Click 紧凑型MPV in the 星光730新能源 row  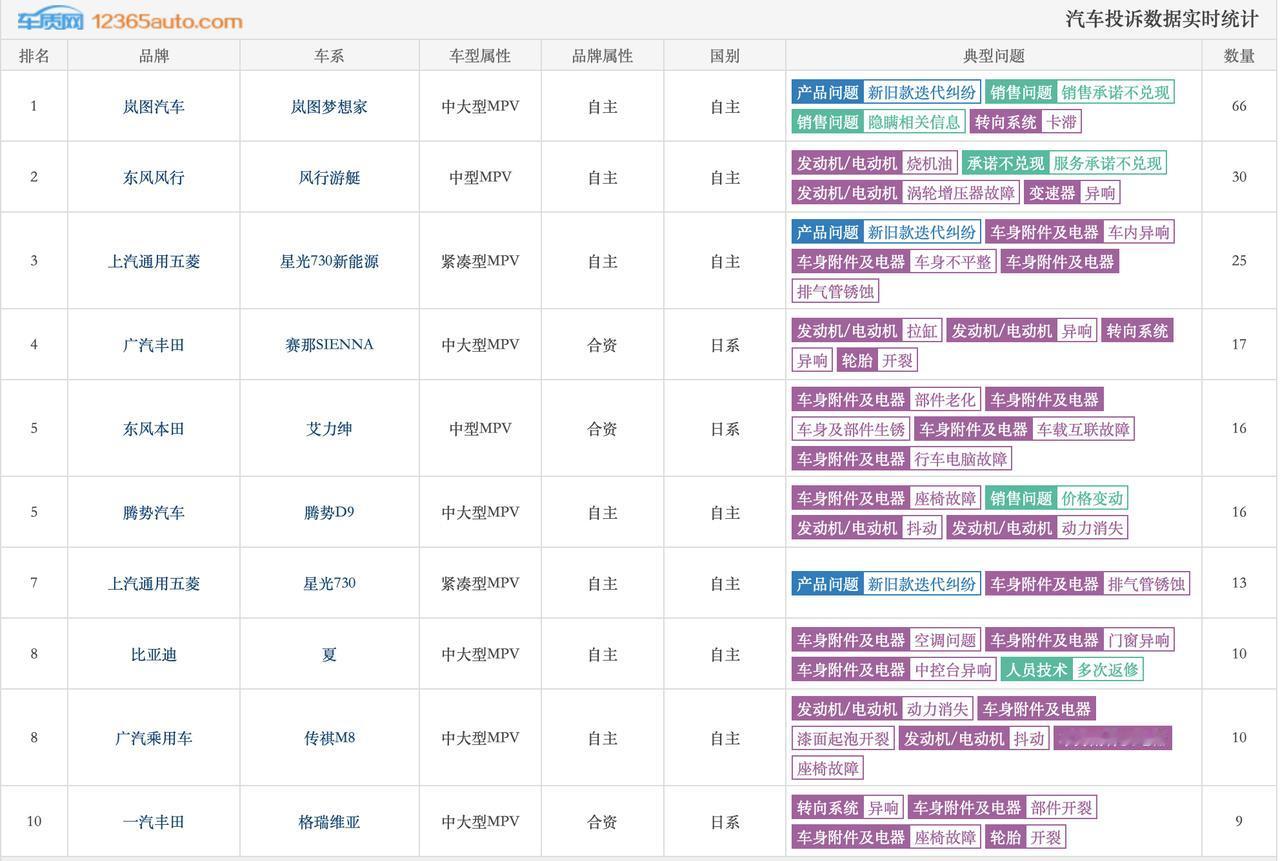pyautogui.click(x=480, y=261)
